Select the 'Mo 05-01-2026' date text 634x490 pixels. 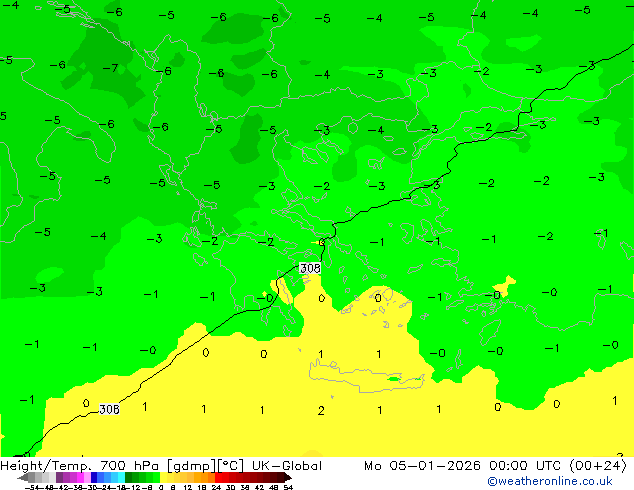(422, 466)
